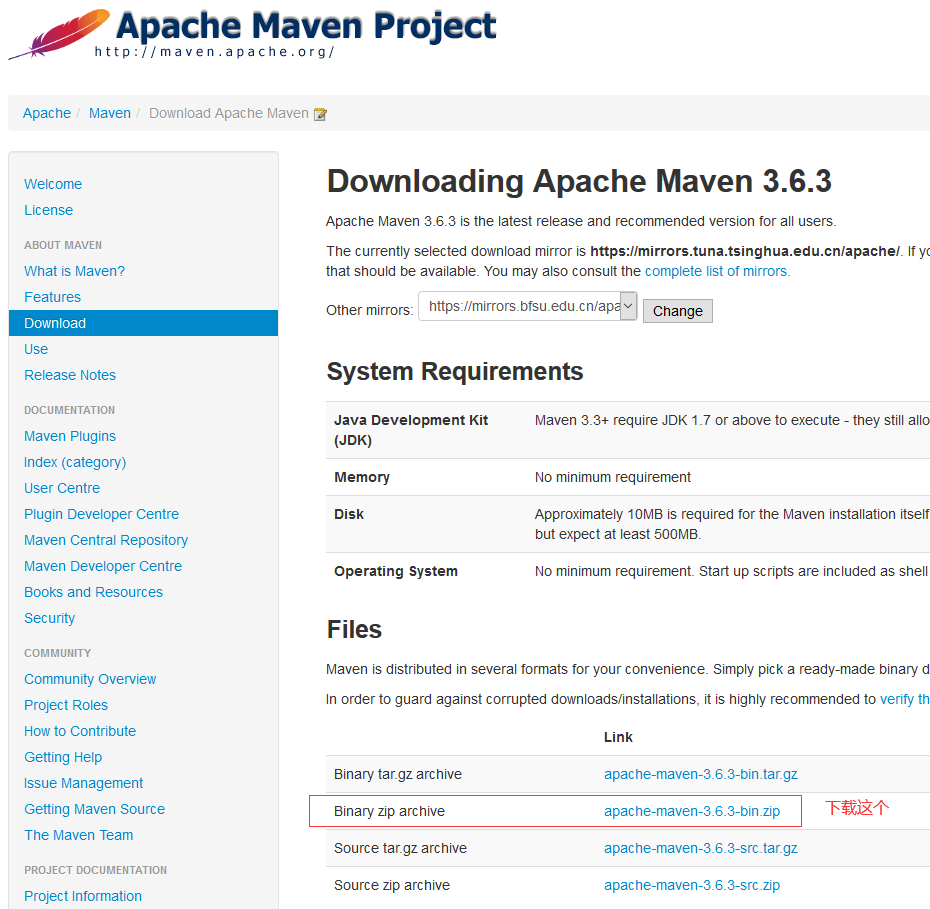
Task: Open Maven Central Repository link
Action: point(106,540)
